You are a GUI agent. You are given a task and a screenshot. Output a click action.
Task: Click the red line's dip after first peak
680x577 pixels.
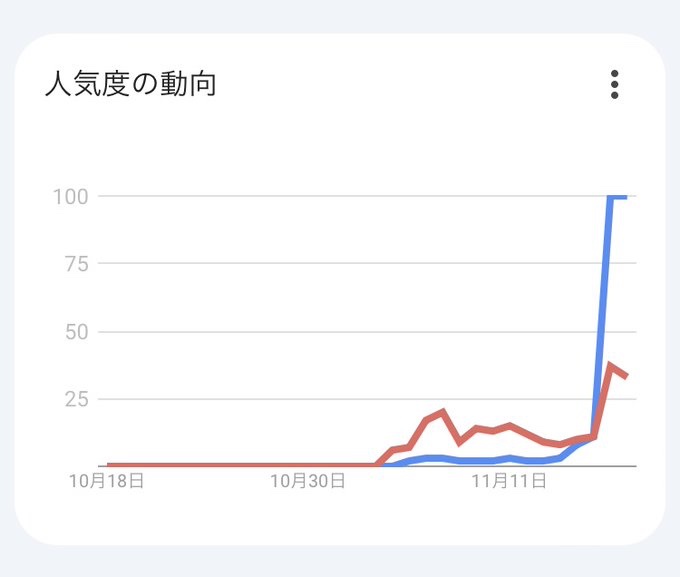coord(460,441)
